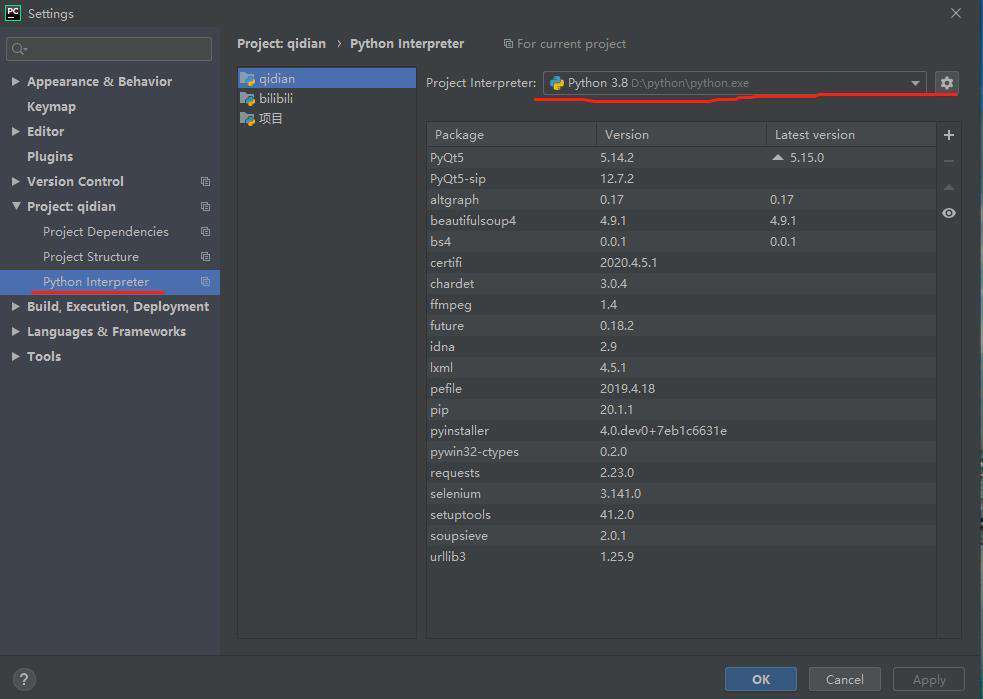
Task: Select Project Dependencies page
Action: (x=106, y=232)
